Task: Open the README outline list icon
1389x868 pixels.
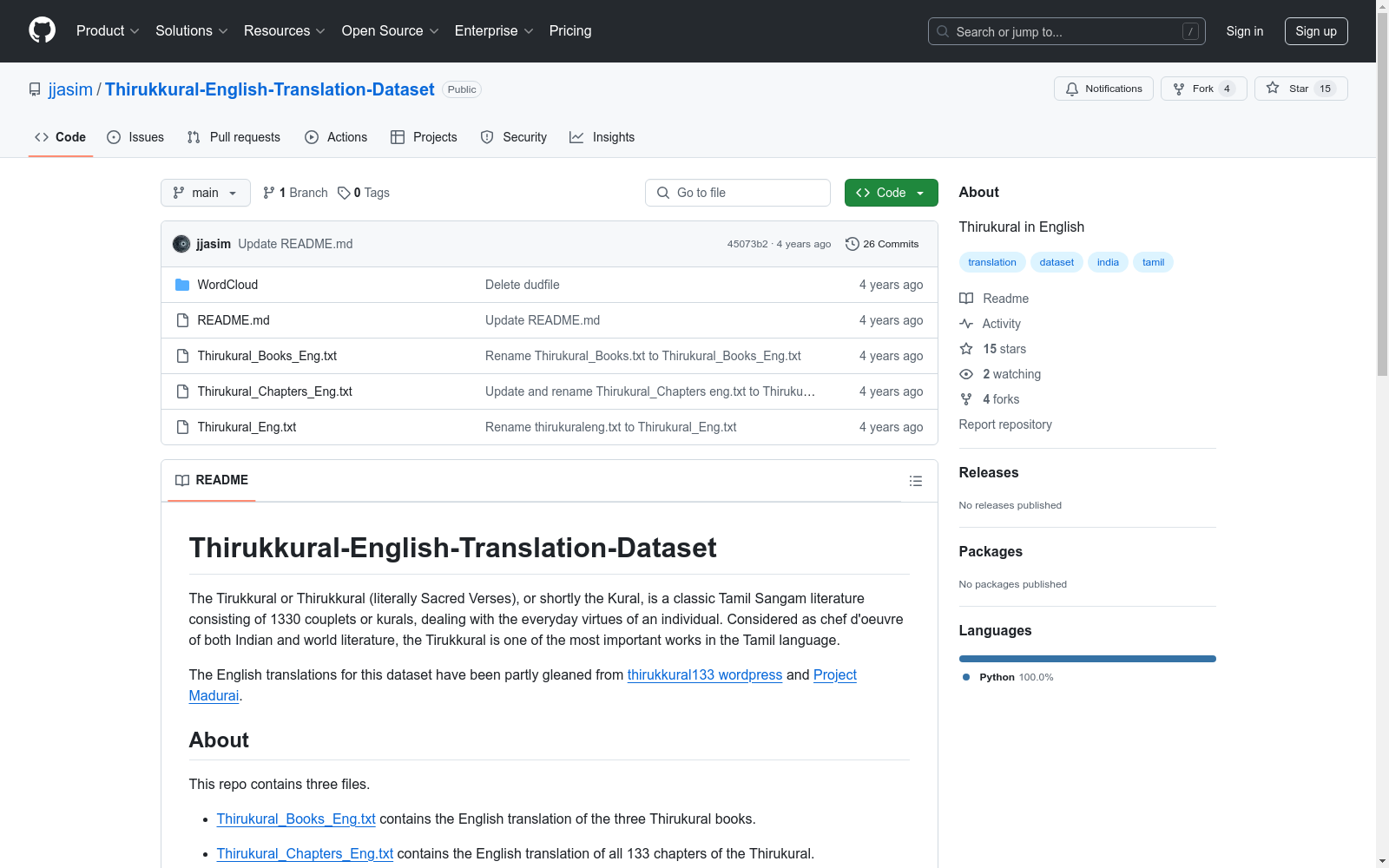Action: [x=915, y=481]
